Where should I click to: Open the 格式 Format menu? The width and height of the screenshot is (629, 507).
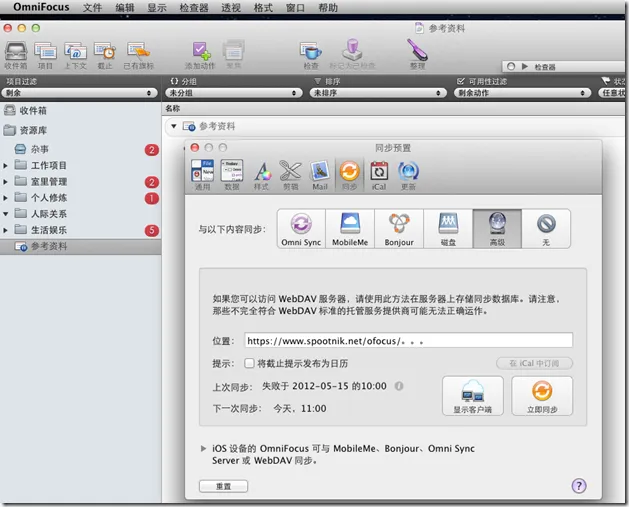pyautogui.click(x=263, y=8)
